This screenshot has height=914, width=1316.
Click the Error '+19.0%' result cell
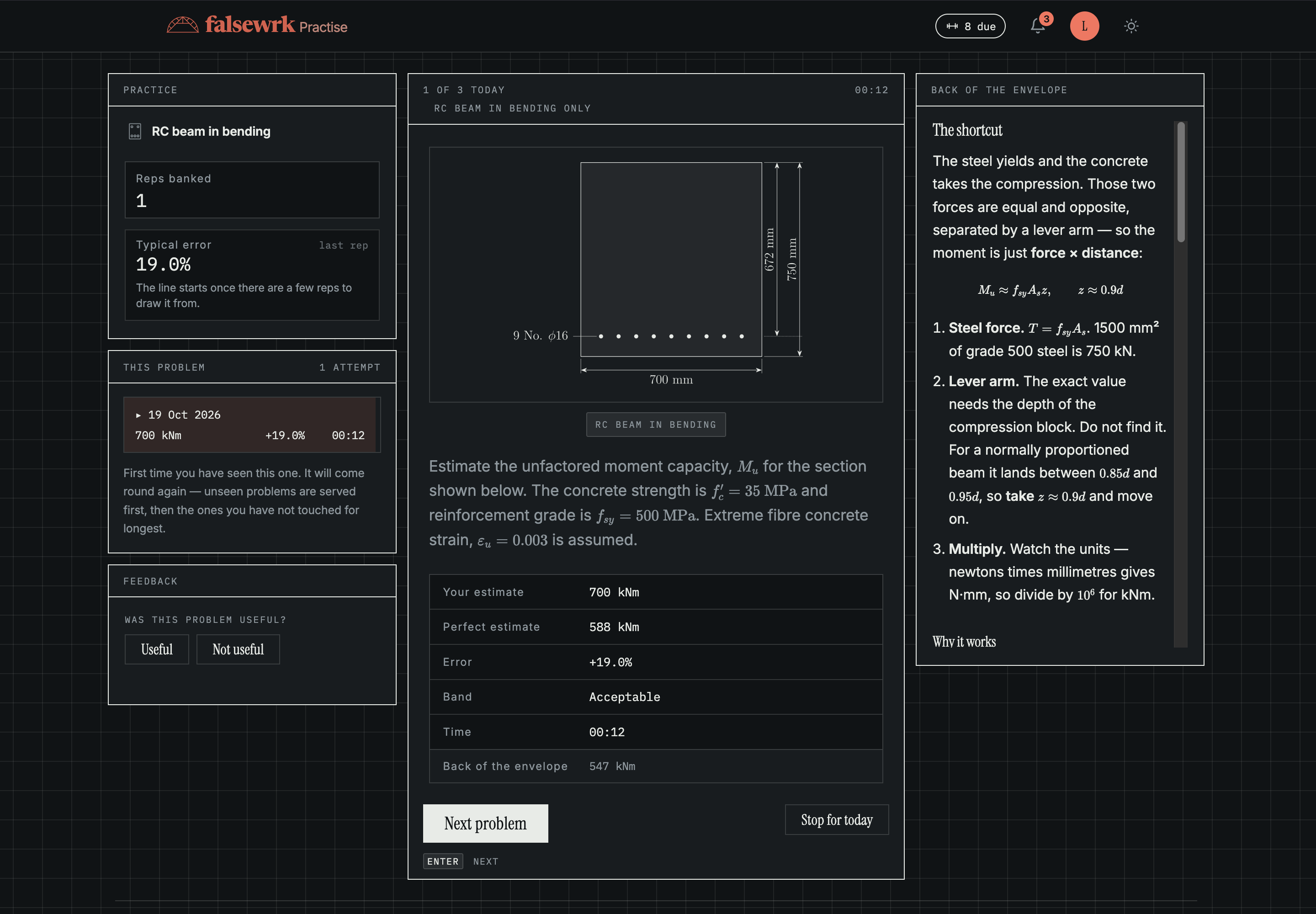[610, 662]
